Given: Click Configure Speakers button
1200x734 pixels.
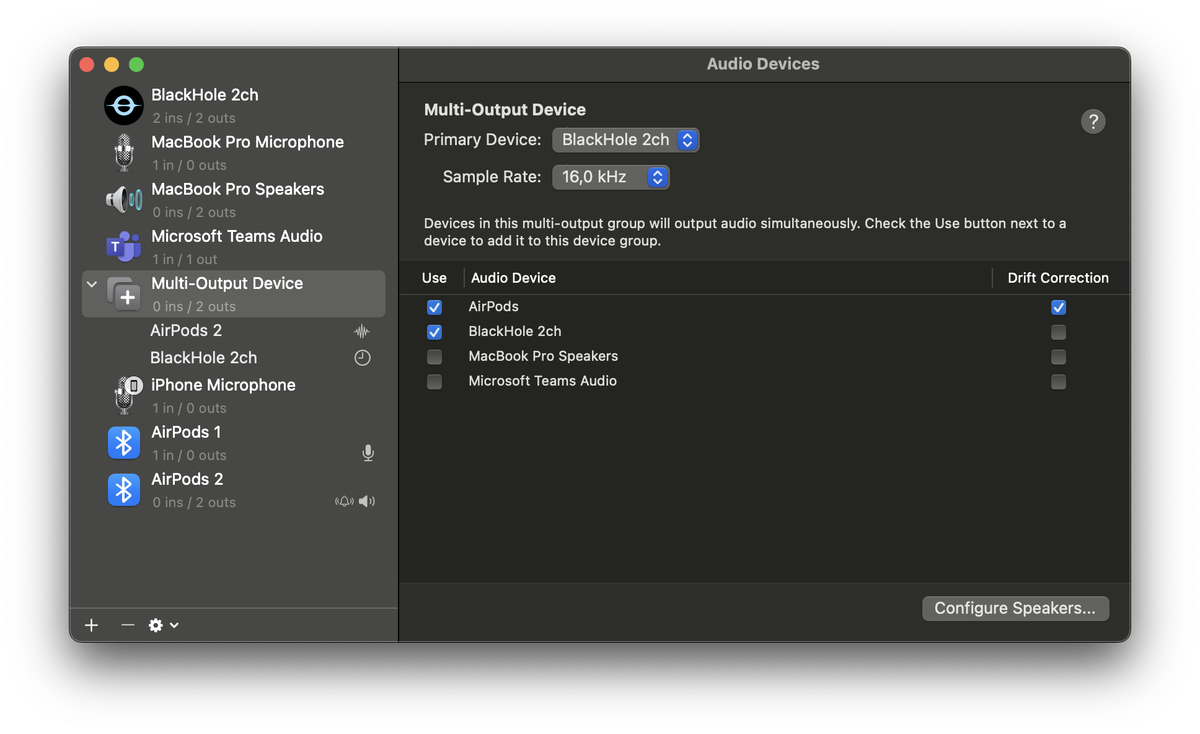Looking at the screenshot, I should [x=1015, y=608].
